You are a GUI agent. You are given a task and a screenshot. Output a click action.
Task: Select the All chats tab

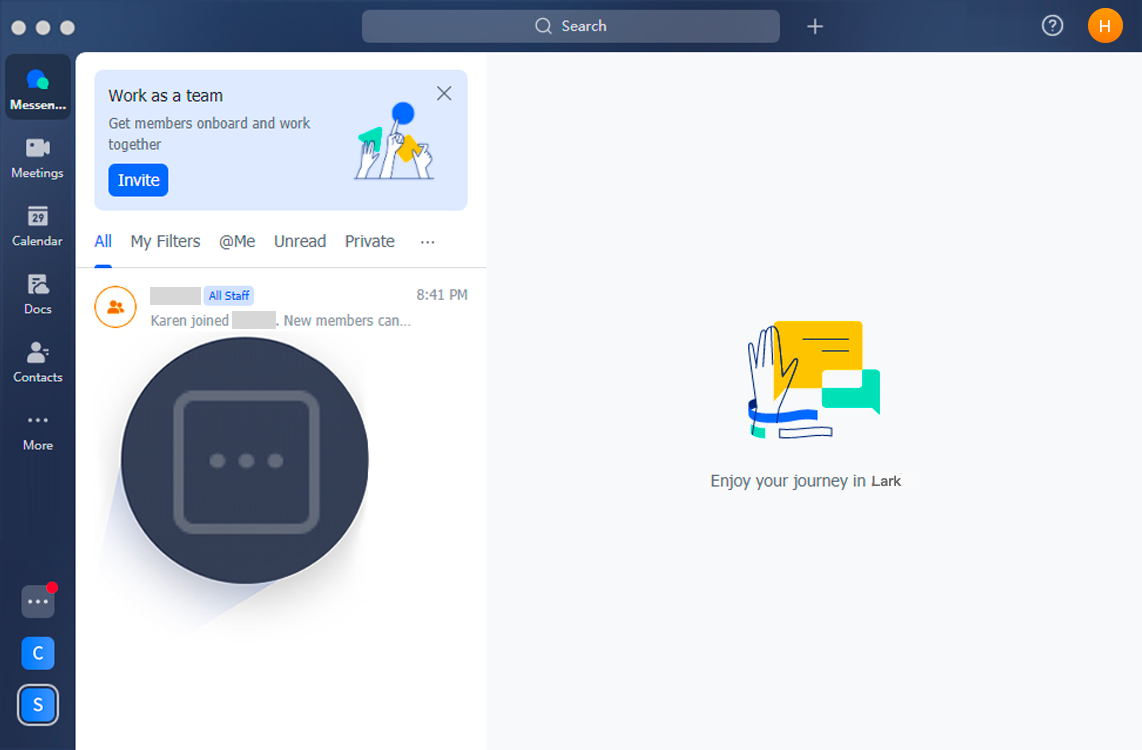pyautogui.click(x=103, y=241)
